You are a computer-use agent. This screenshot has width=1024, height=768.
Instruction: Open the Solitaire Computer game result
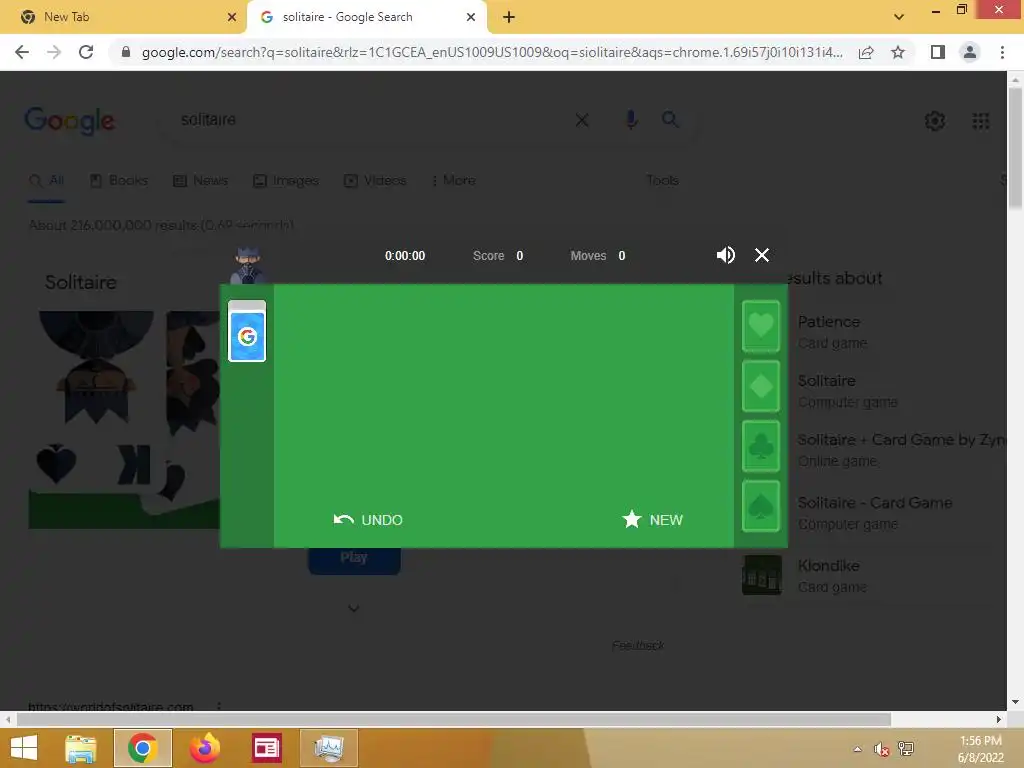click(847, 391)
